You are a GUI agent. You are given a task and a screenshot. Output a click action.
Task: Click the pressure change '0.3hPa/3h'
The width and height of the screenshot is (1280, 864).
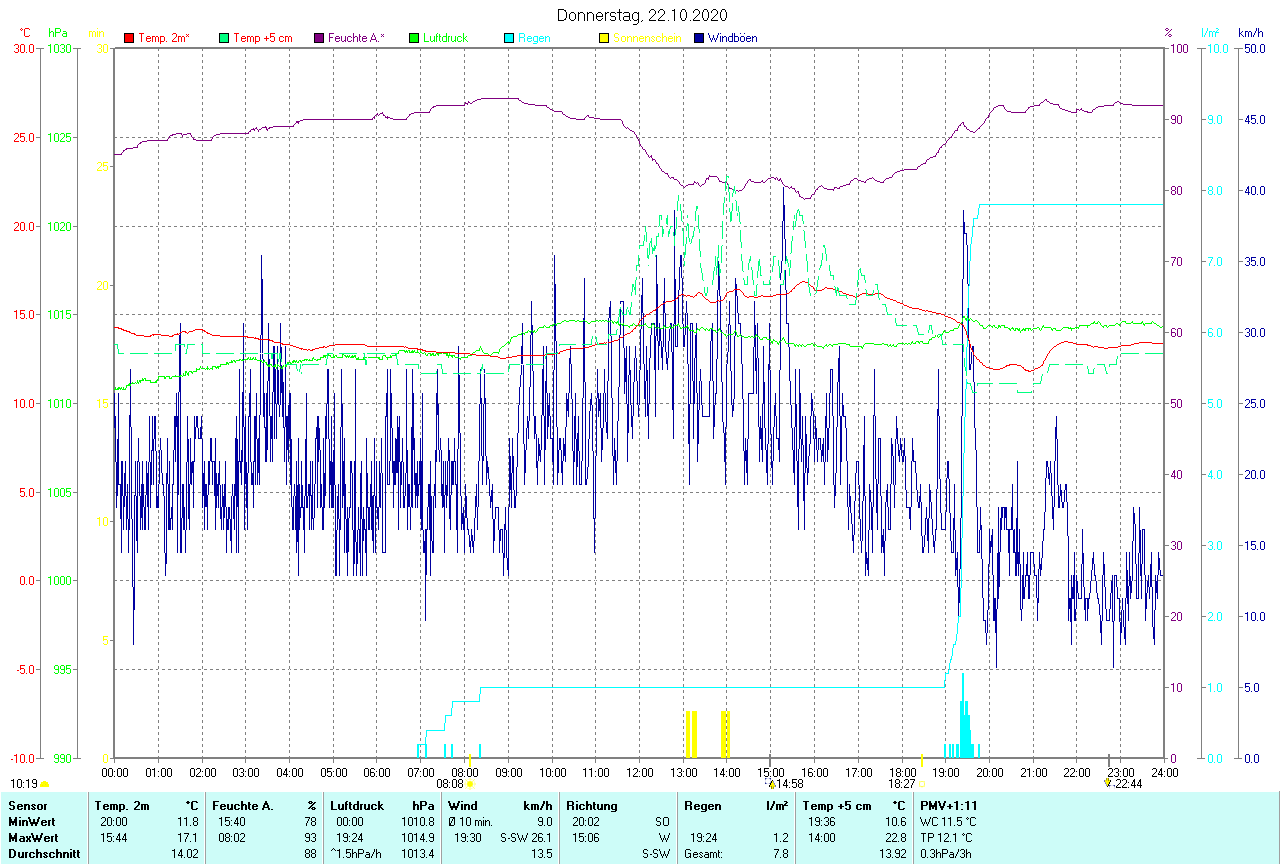[947, 854]
